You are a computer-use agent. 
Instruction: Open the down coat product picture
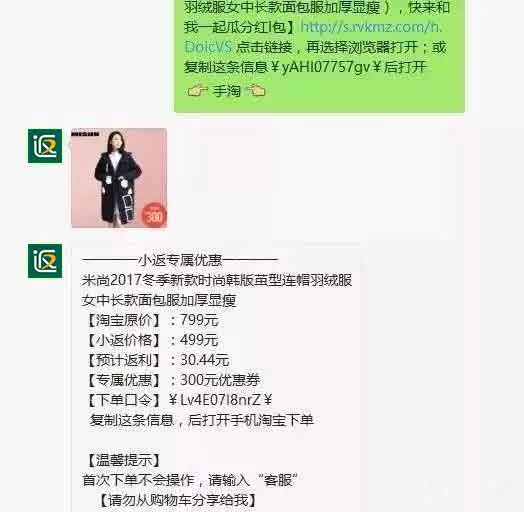(x=119, y=178)
